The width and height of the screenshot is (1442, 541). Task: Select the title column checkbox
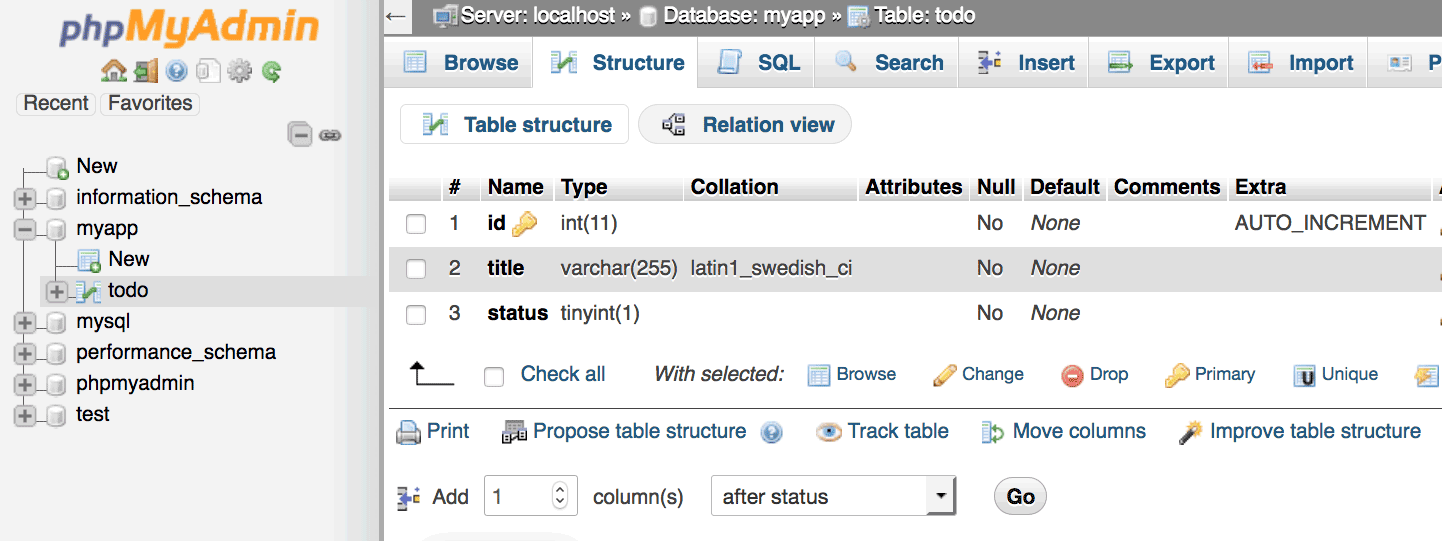pyautogui.click(x=416, y=269)
